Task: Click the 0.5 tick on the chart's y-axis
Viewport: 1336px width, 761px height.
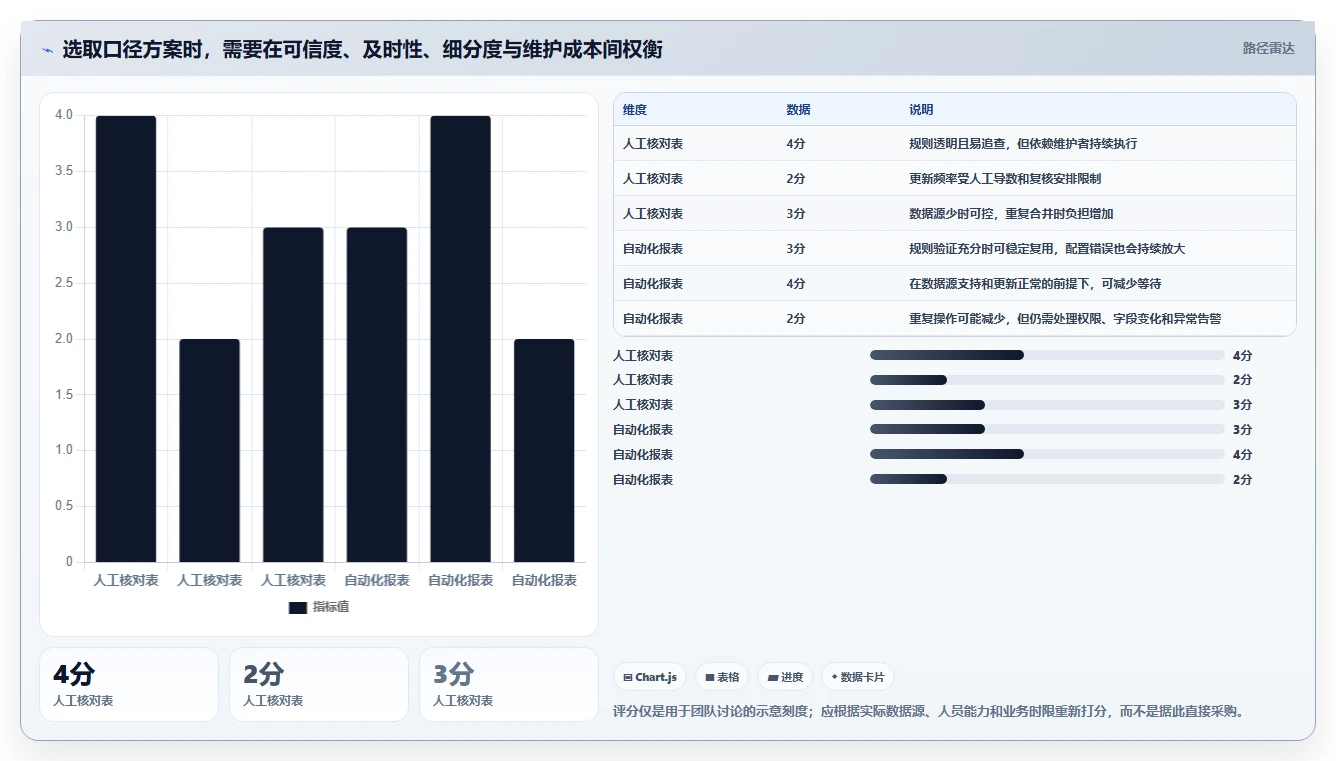Action: (x=64, y=506)
